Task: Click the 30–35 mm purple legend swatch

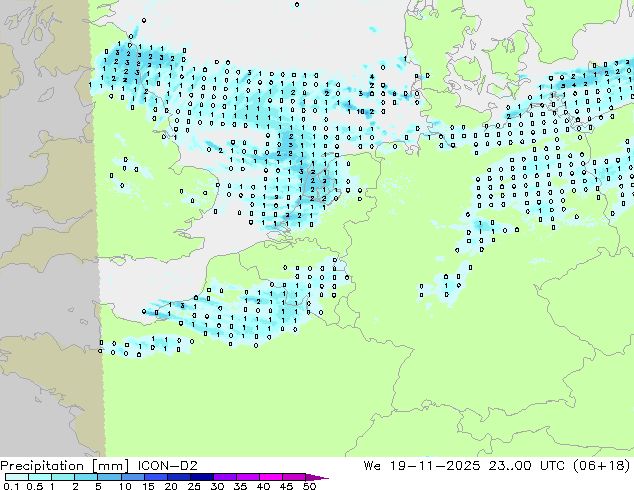Action: [x=224, y=477]
